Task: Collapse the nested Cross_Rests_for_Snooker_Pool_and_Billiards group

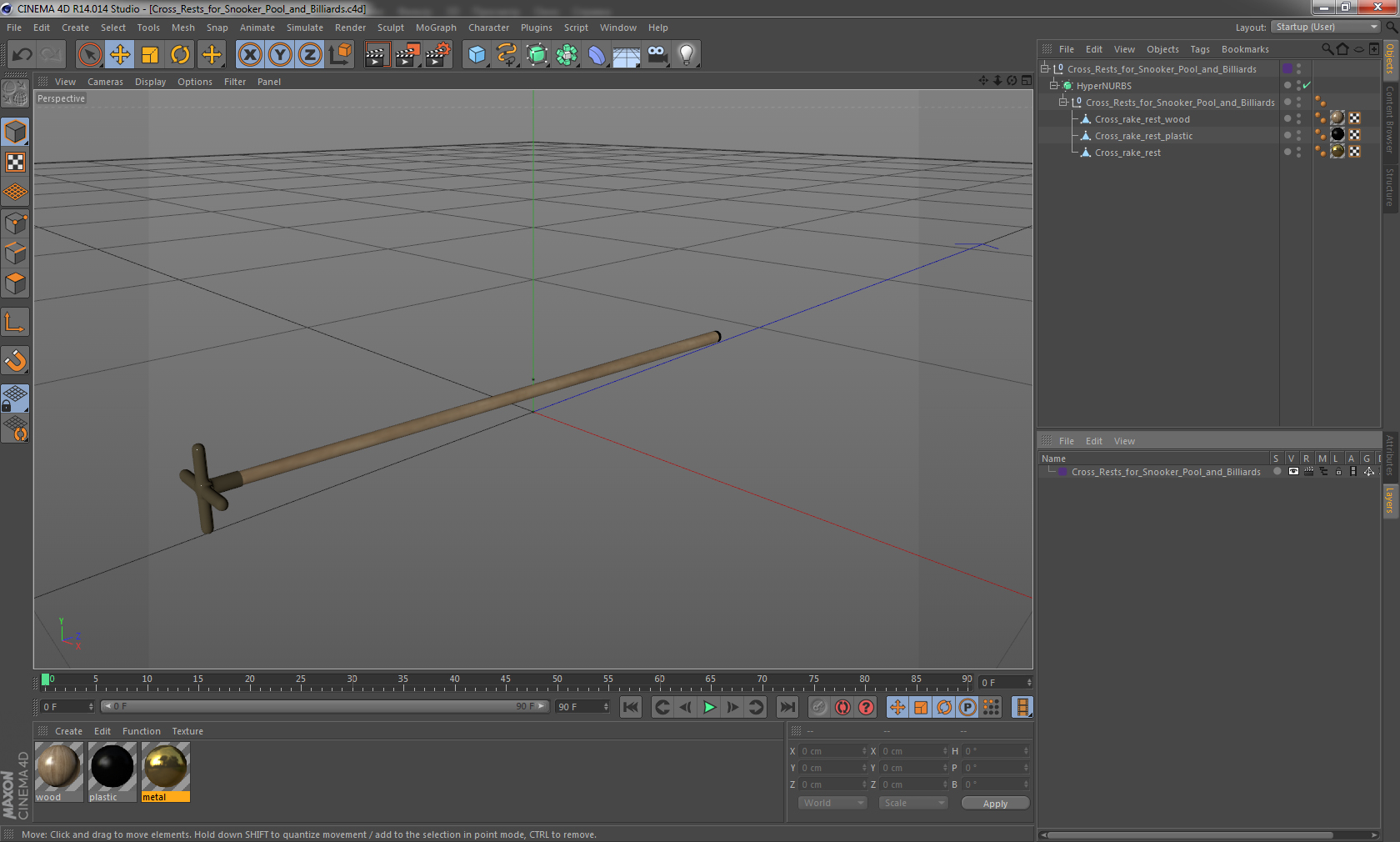Action: (1063, 102)
